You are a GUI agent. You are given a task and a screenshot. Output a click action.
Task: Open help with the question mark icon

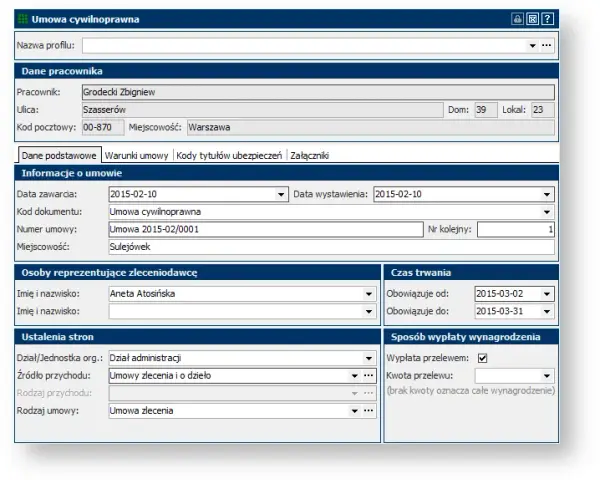pos(548,19)
